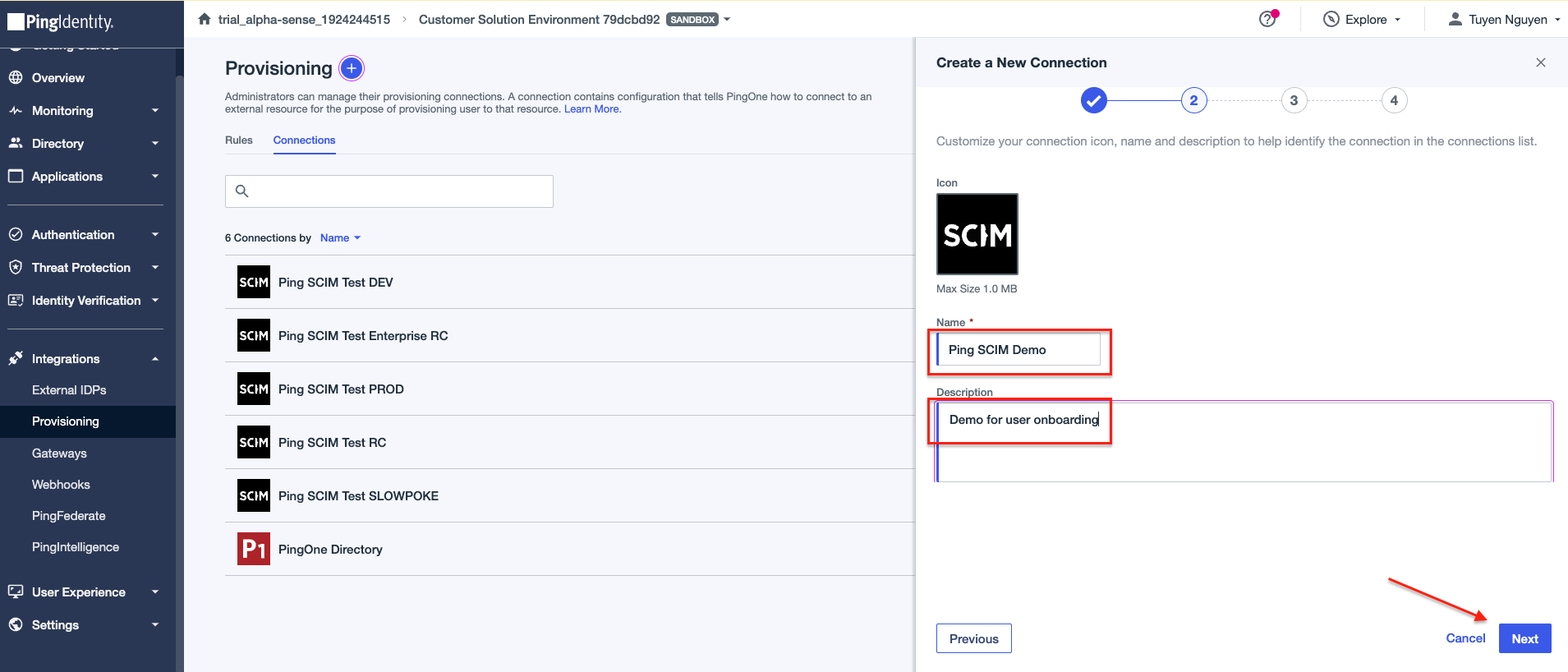Click the Monitoring pulse icon
This screenshot has height=672, width=1568.
(x=15, y=110)
